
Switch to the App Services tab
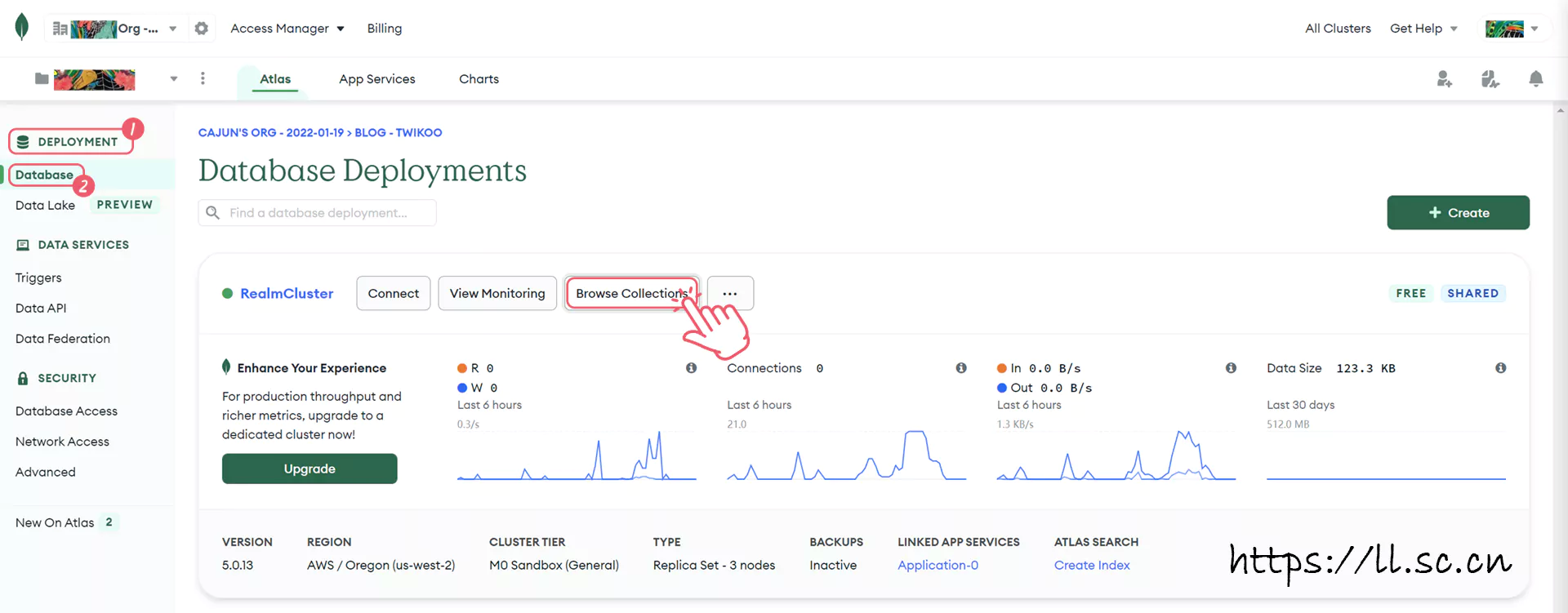pyautogui.click(x=377, y=79)
